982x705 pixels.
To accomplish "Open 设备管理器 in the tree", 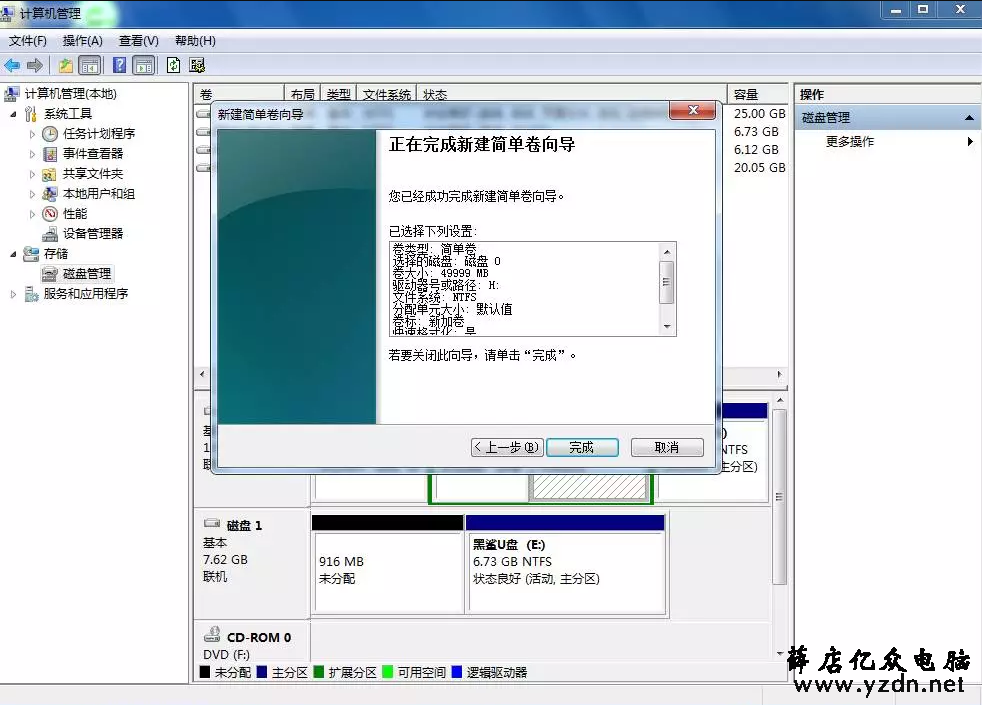I will pos(93,234).
